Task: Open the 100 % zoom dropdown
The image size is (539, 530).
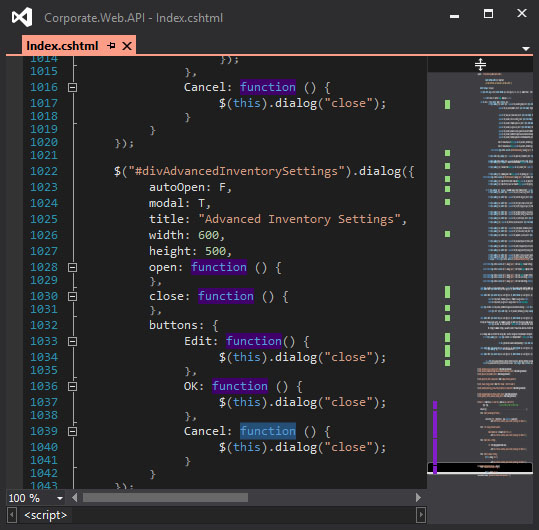Action: [x=60, y=498]
